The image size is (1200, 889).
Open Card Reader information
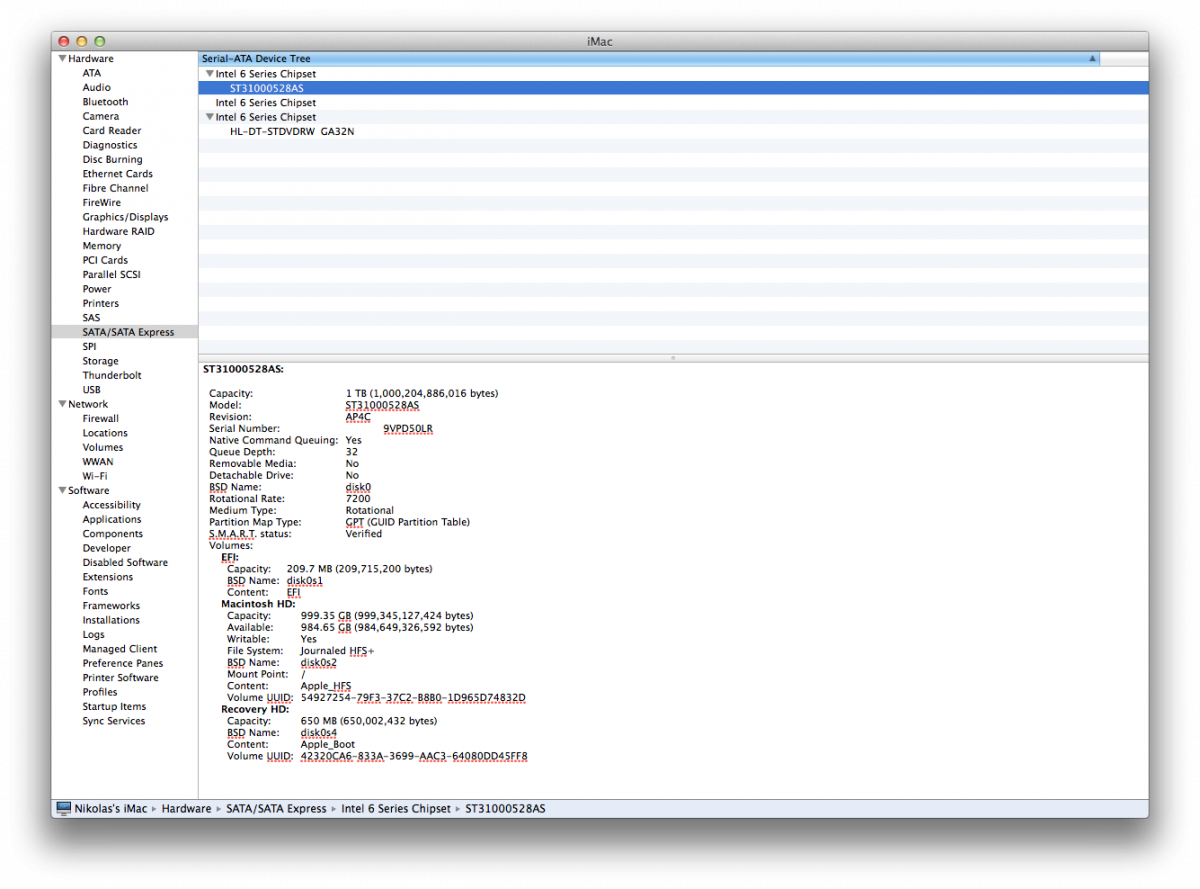point(111,131)
